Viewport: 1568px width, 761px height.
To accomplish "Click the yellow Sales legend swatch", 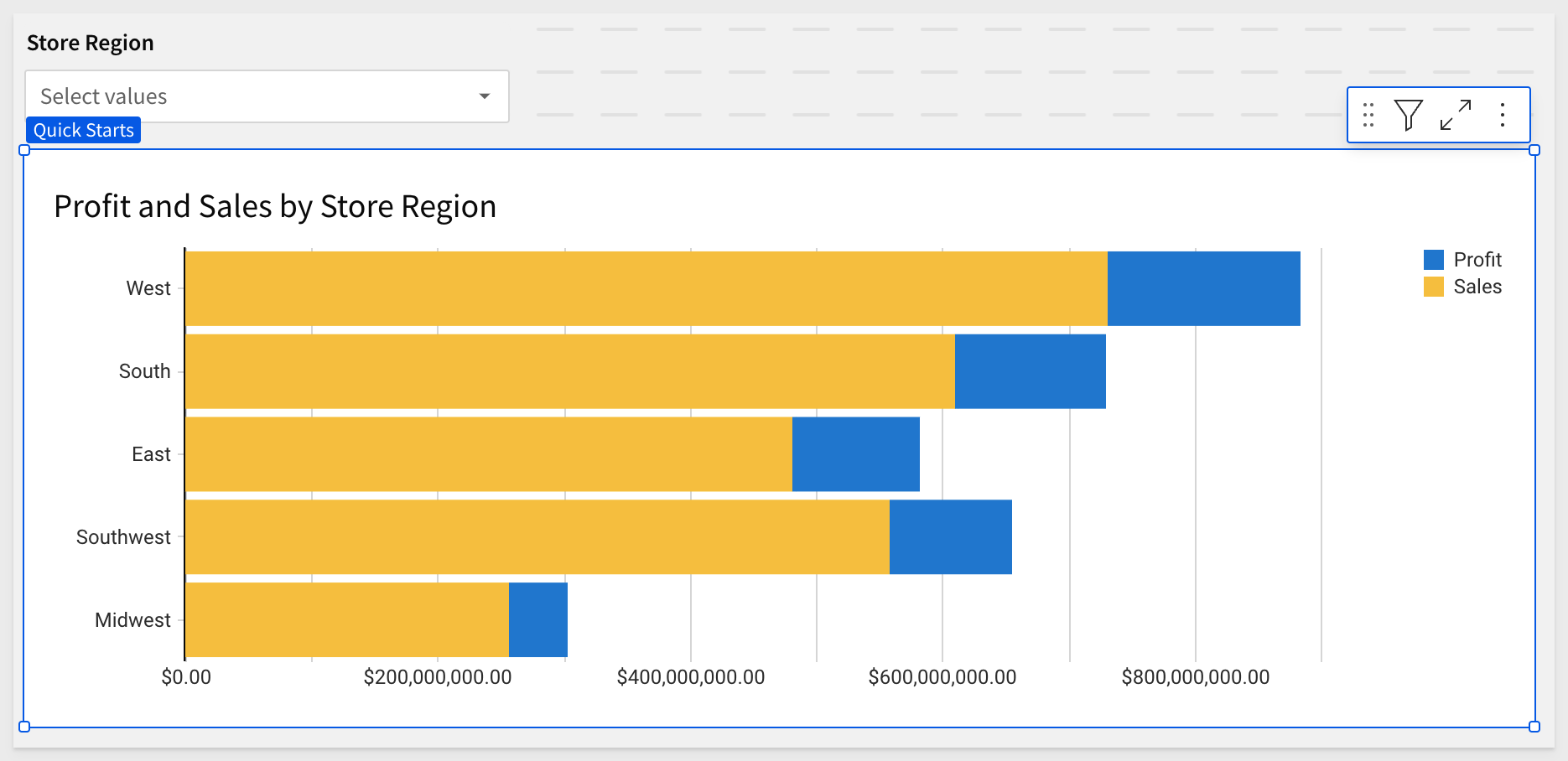I will [x=1434, y=287].
